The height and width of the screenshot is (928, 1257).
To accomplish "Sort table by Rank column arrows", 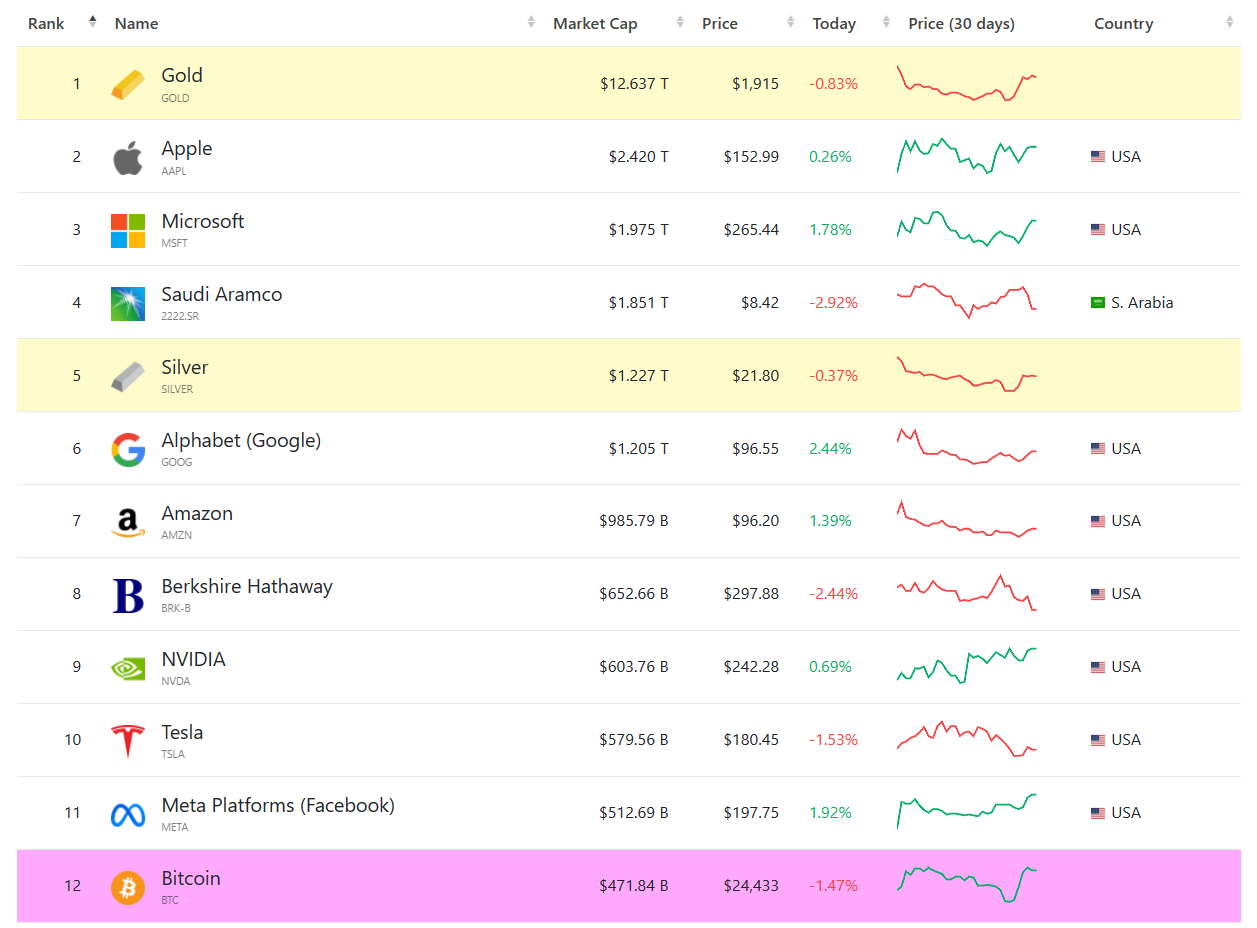I will coord(93,22).
